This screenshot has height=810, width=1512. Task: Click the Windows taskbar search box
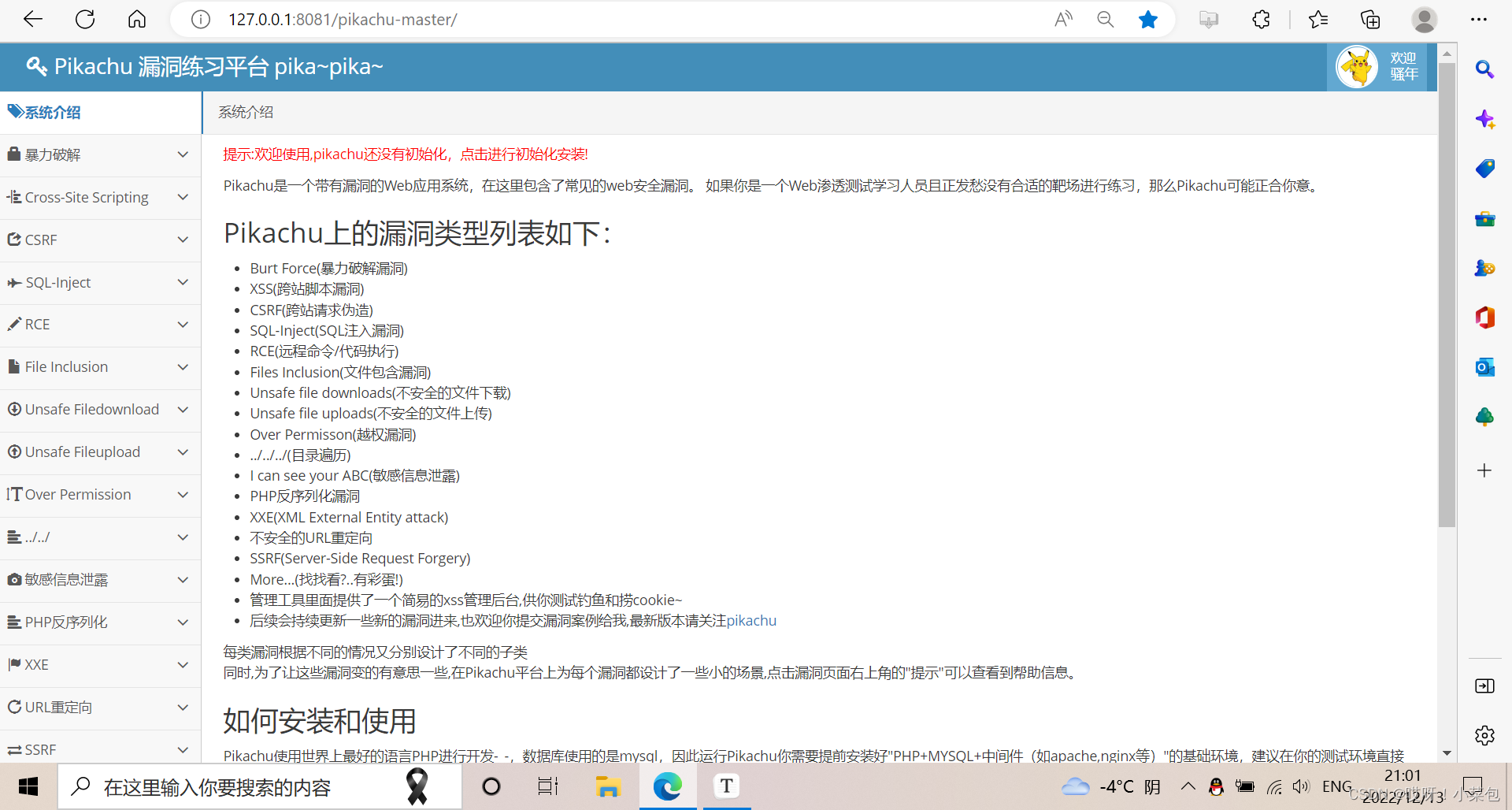(x=260, y=786)
